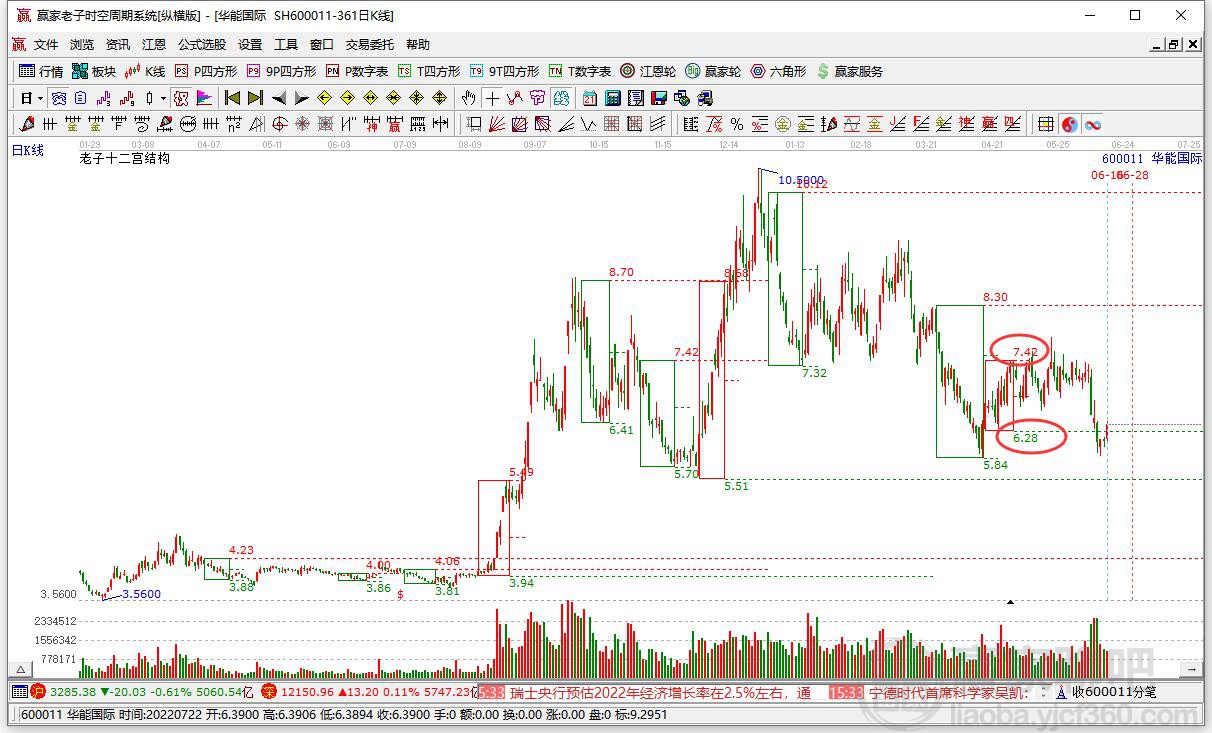Click the infinity loop icon
Viewport: 1212px width, 733px height.
point(1093,124)
